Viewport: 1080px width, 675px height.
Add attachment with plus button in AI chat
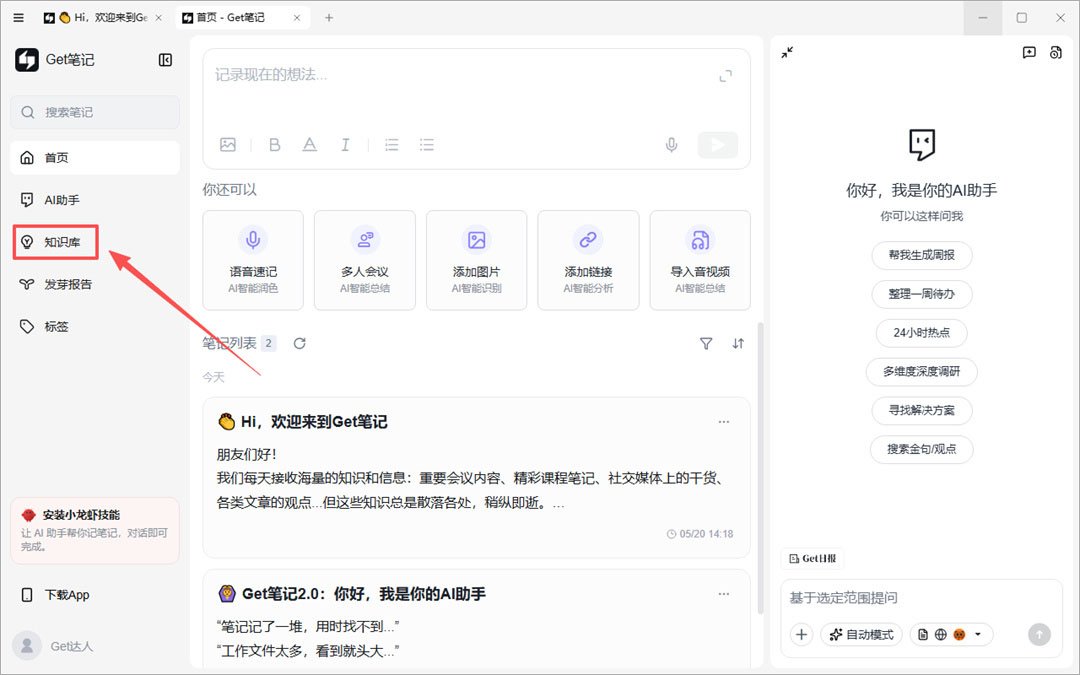[x=801, y=634]
